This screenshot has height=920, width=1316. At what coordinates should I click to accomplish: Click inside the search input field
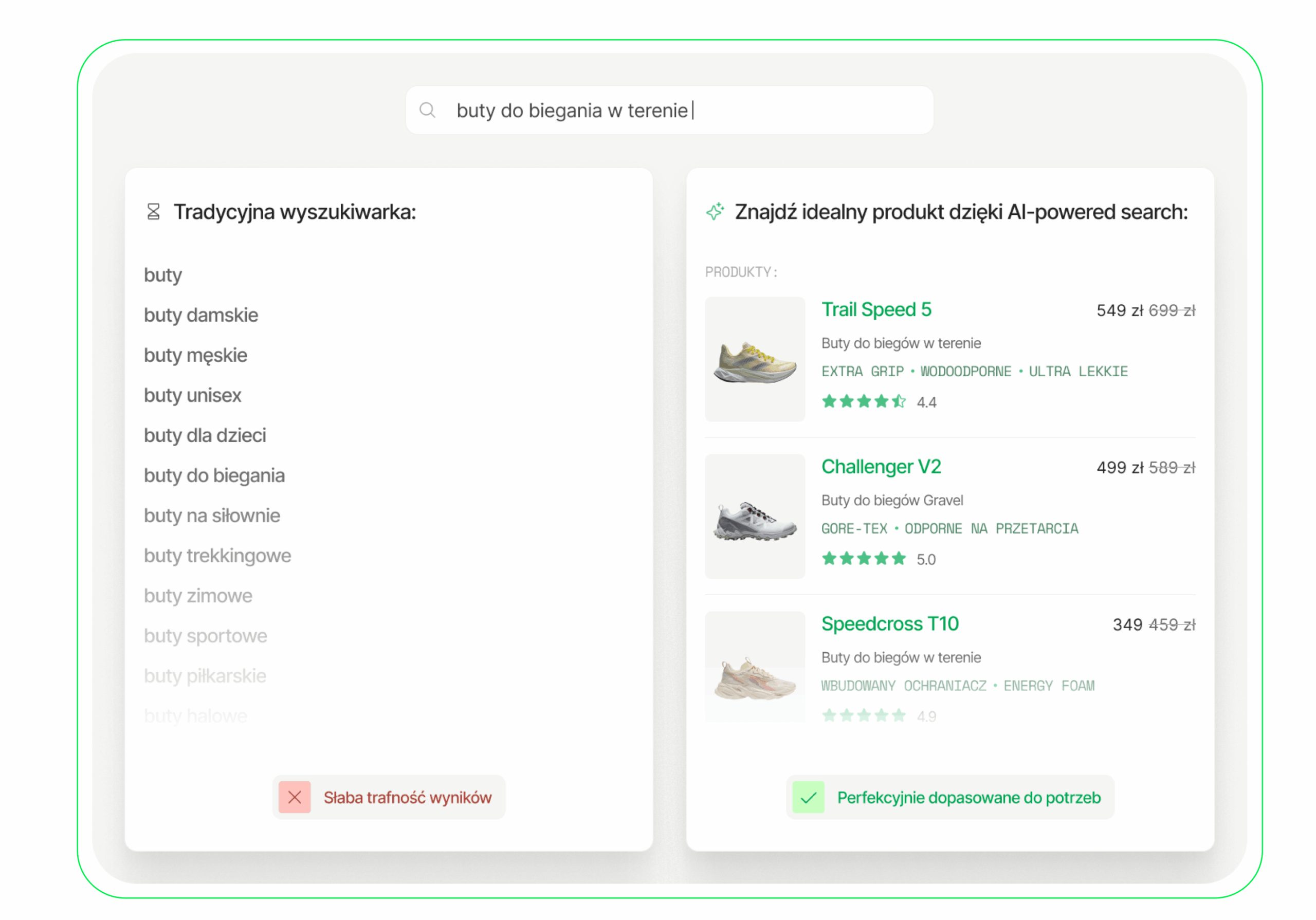pos(630,109)
